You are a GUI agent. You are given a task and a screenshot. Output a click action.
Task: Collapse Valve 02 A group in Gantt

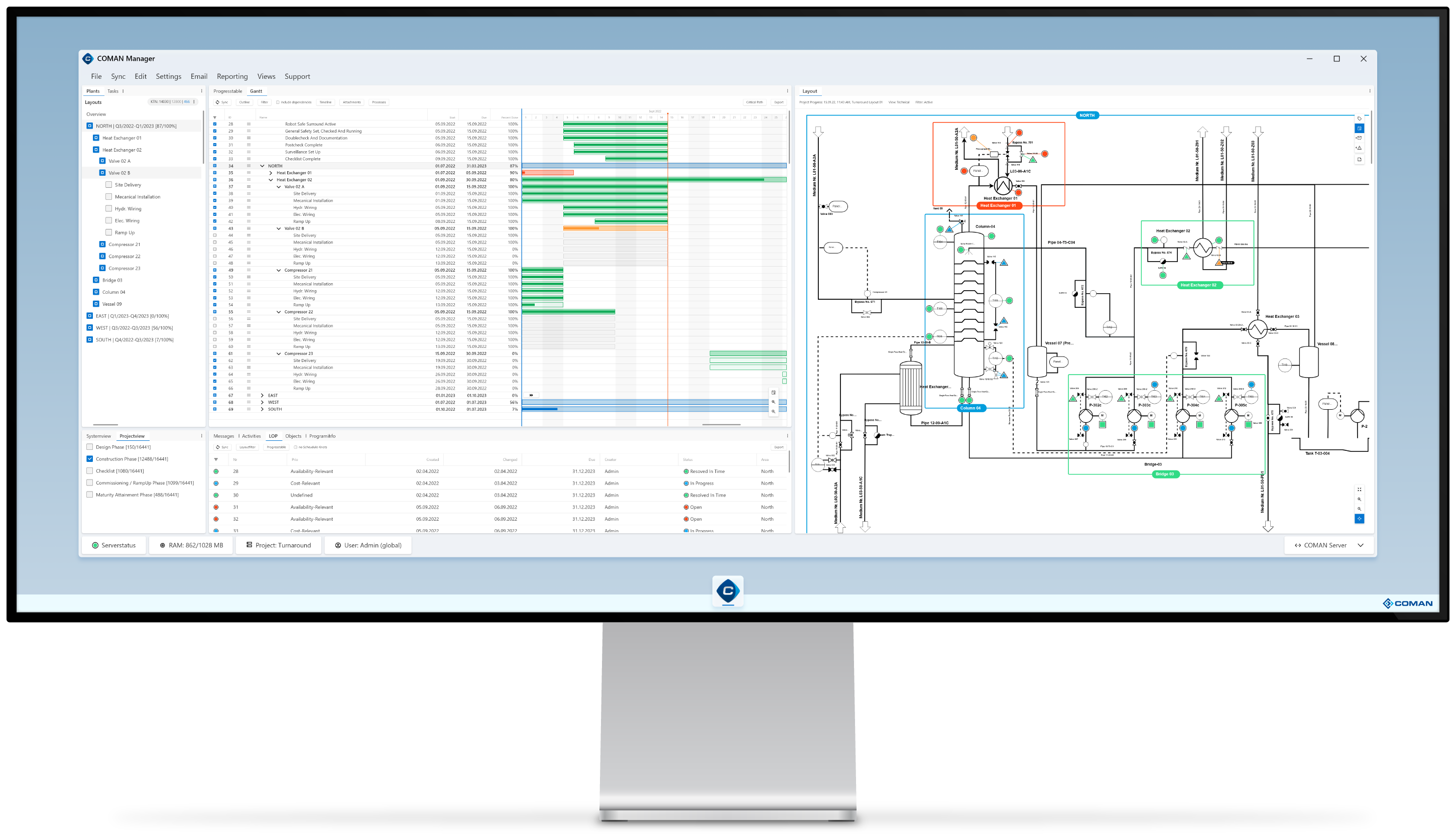click(279, 187)
